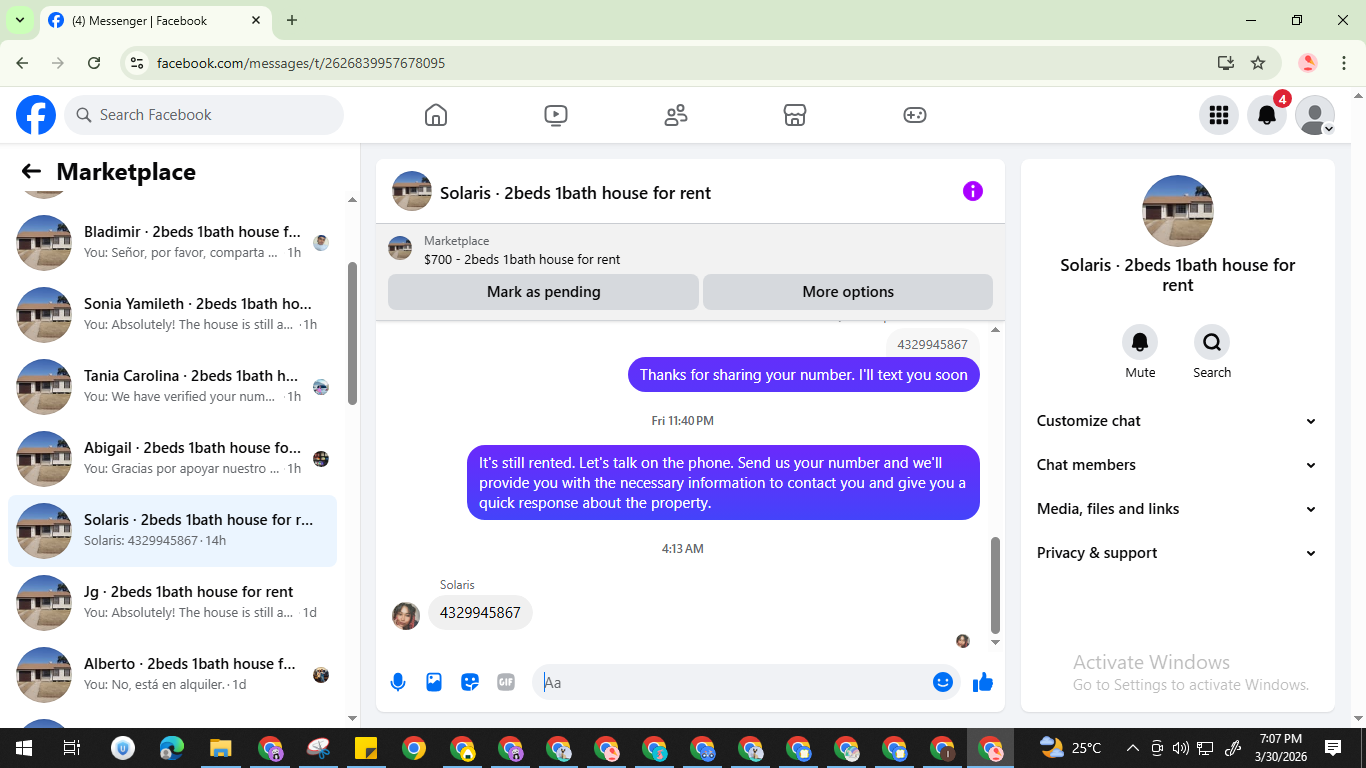Open More options for listing
This screenshot has width=1366, height=768.
(x=848, y=292)
